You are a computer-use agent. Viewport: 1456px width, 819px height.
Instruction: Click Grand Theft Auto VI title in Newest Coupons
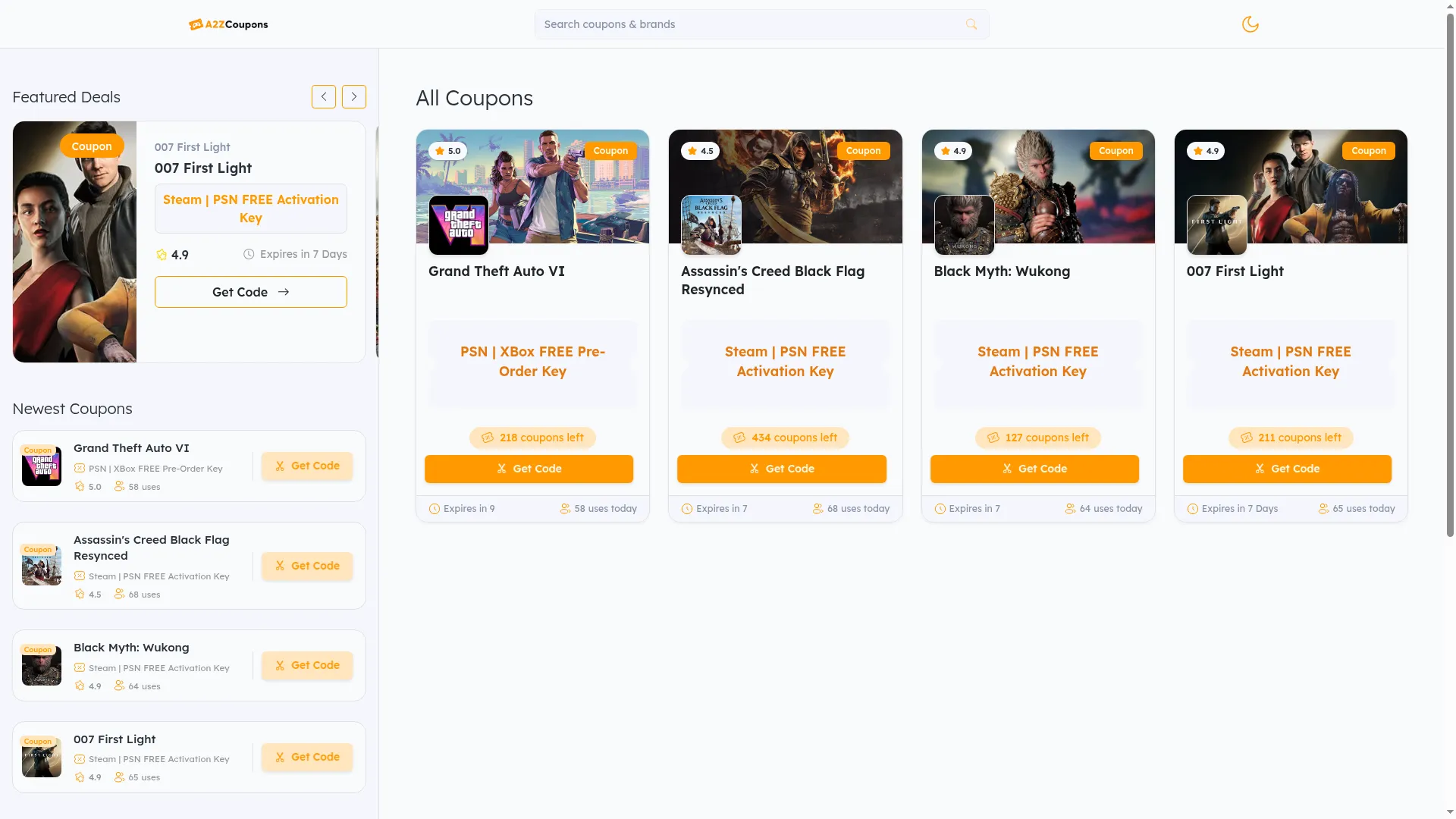coord(131,448)
